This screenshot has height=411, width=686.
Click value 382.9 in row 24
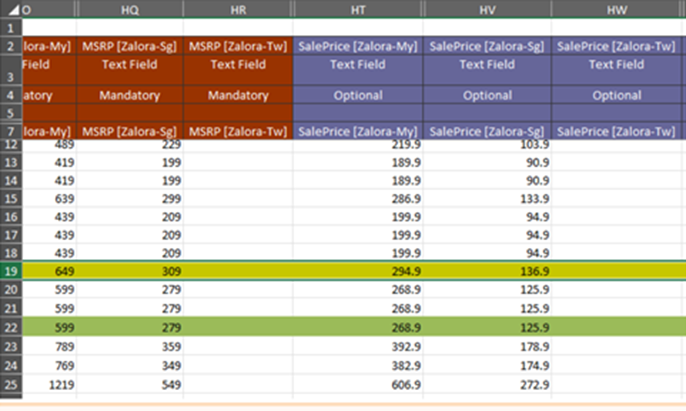pos(406,365)
